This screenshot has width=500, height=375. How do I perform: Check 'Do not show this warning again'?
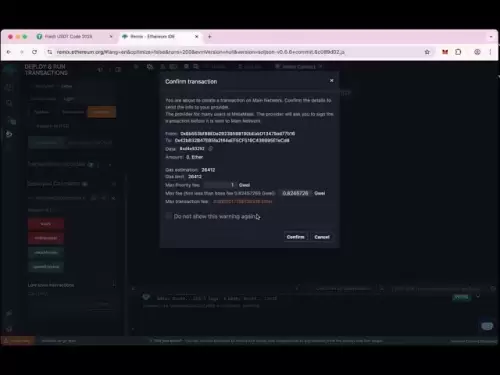click(169, 216)
